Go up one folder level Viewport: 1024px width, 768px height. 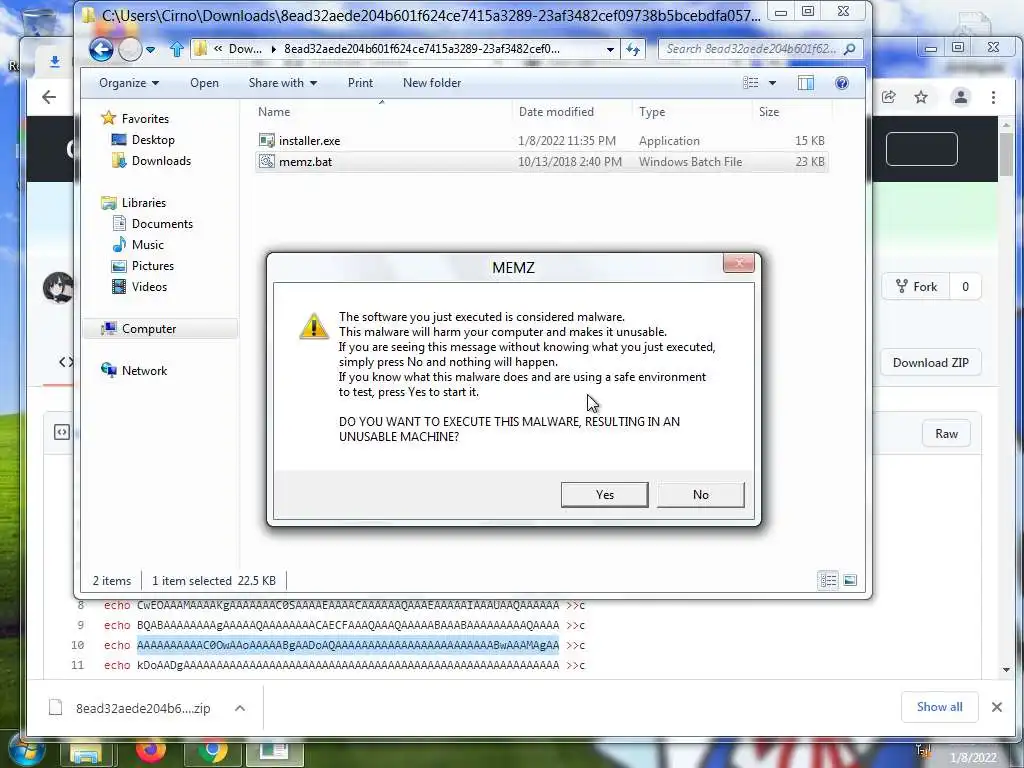[176, 49]
